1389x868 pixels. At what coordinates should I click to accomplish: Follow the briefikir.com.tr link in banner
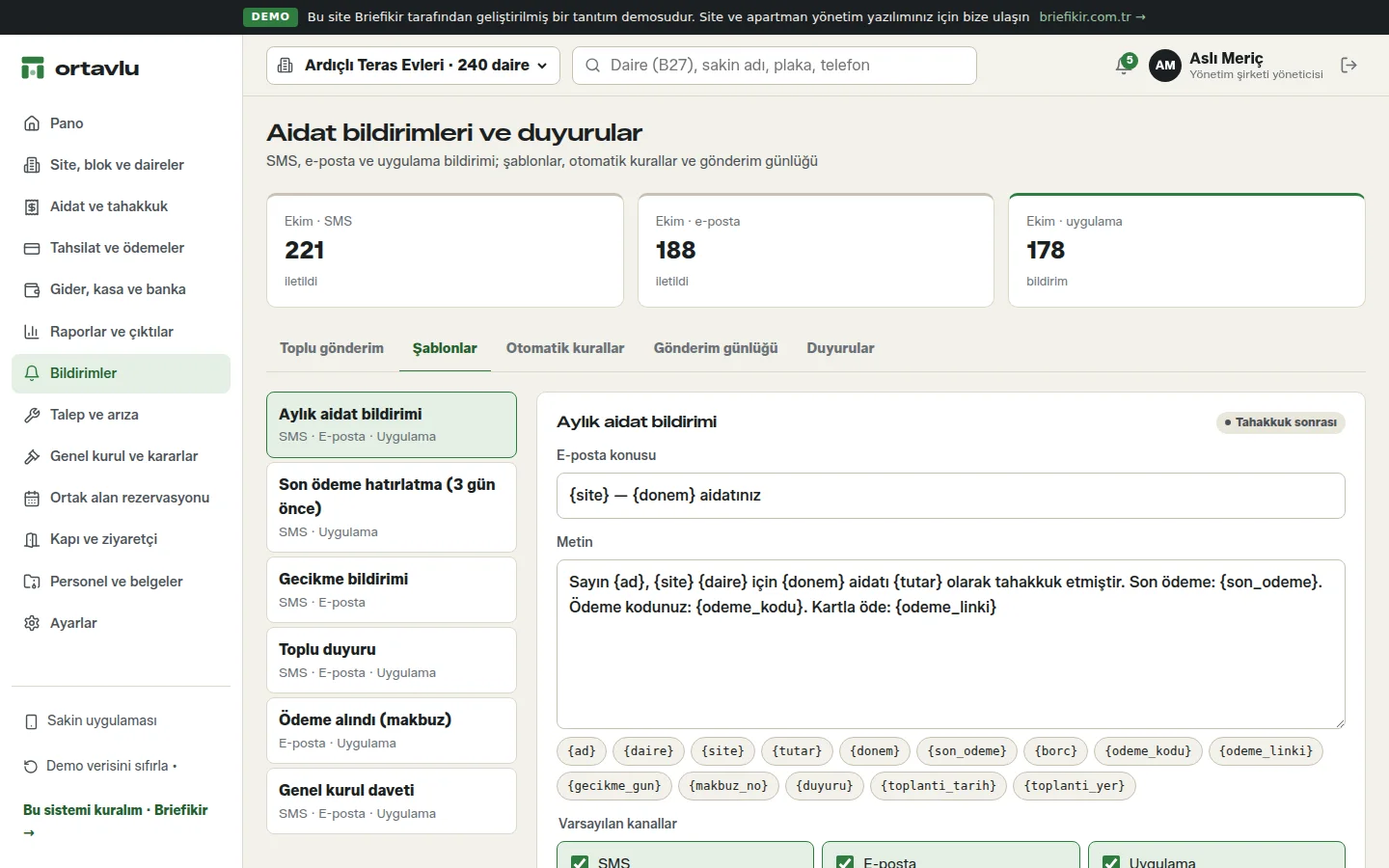(1093, 16)
